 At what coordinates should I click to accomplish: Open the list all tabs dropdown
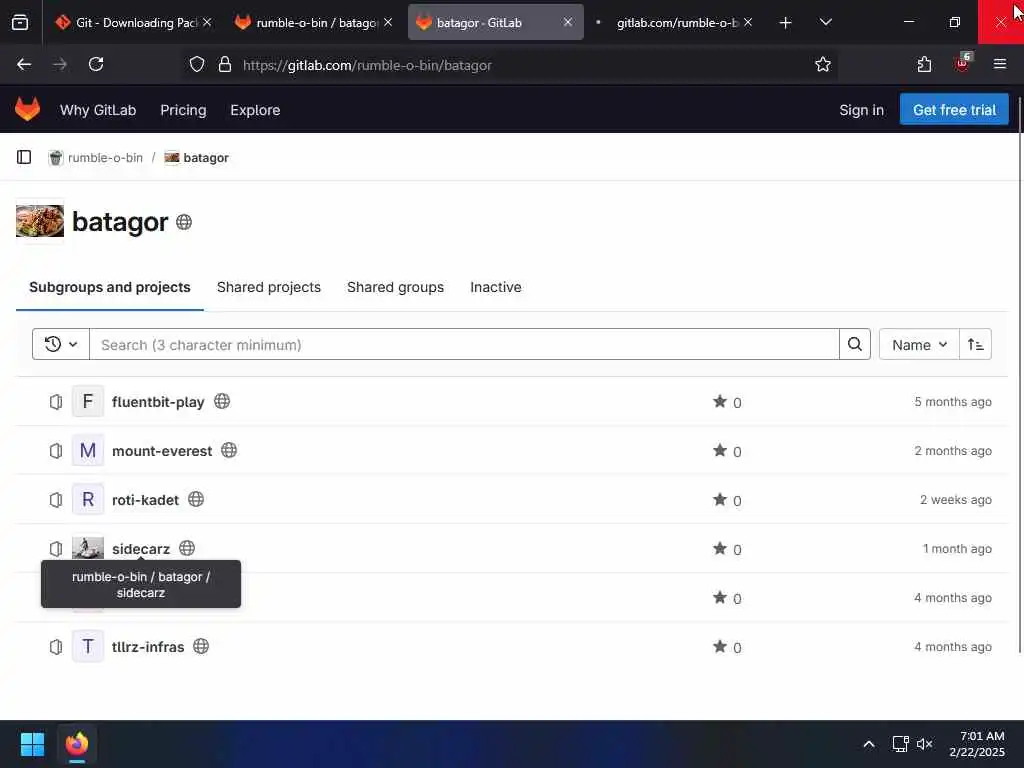coord(825,22)
